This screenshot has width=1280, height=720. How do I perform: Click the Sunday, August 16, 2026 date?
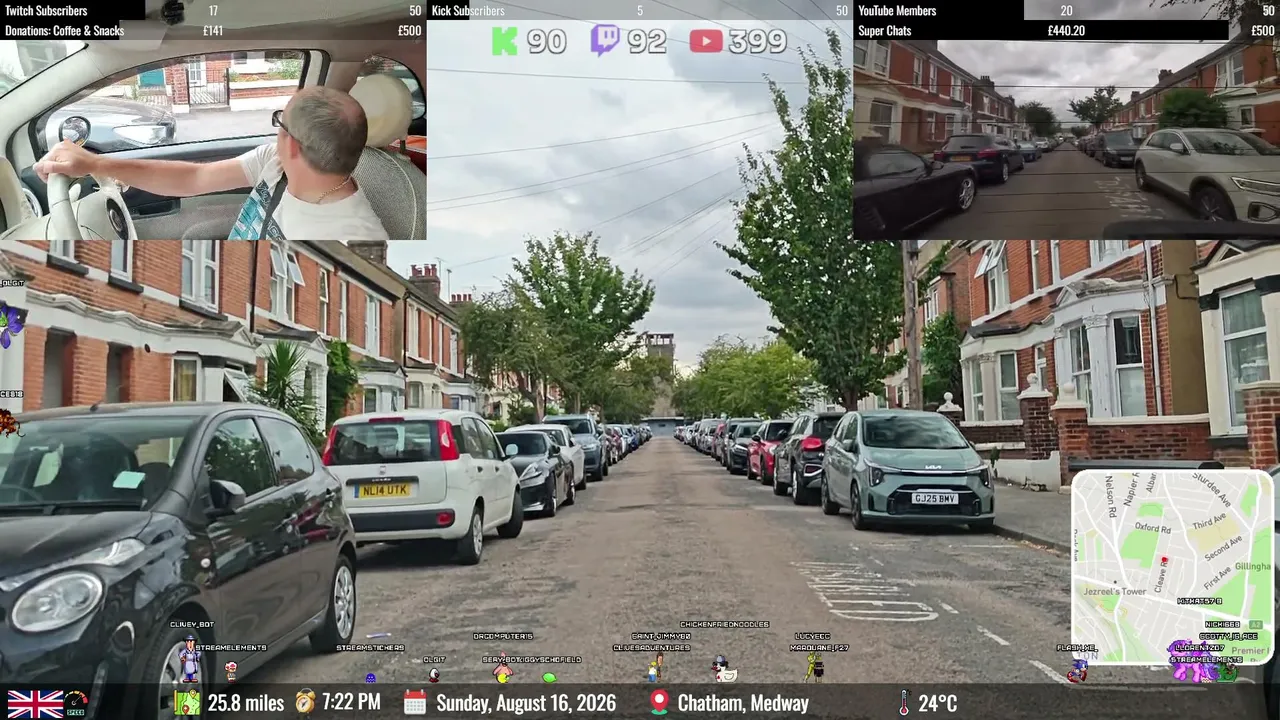526,703
